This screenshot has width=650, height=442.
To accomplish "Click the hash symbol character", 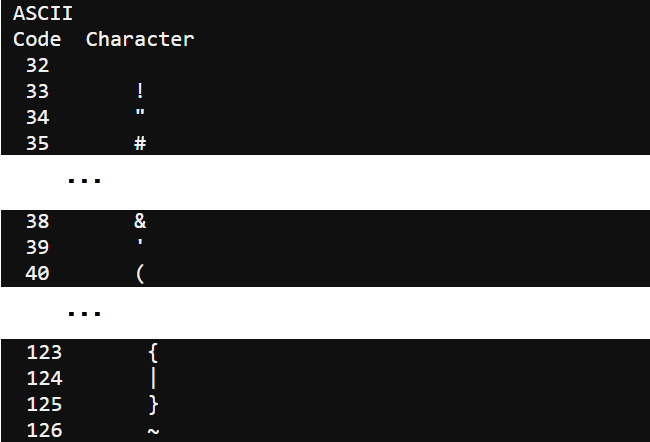I will (140, 143).
